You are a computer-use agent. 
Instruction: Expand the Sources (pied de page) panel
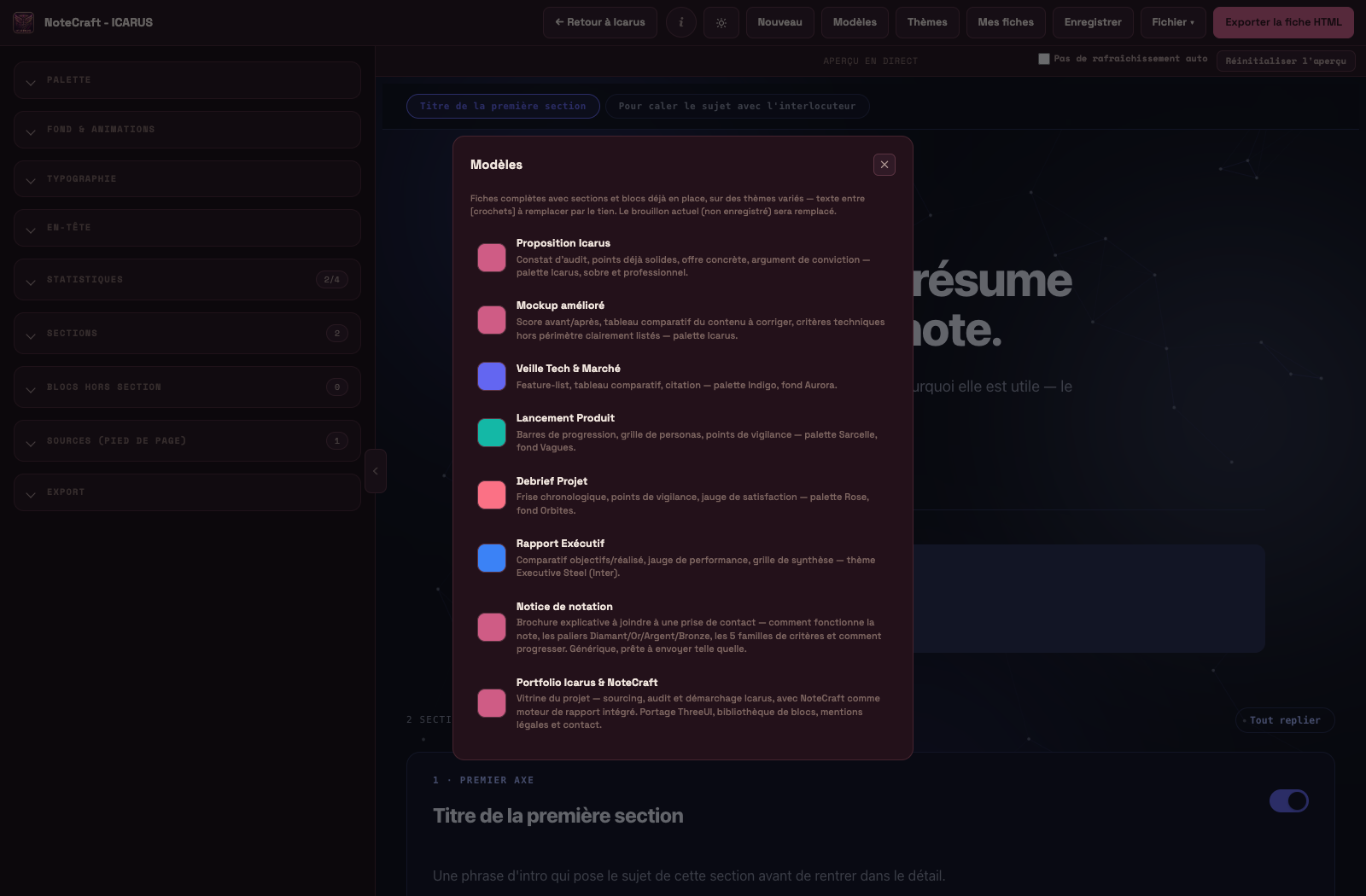click(x=187, y=441)
